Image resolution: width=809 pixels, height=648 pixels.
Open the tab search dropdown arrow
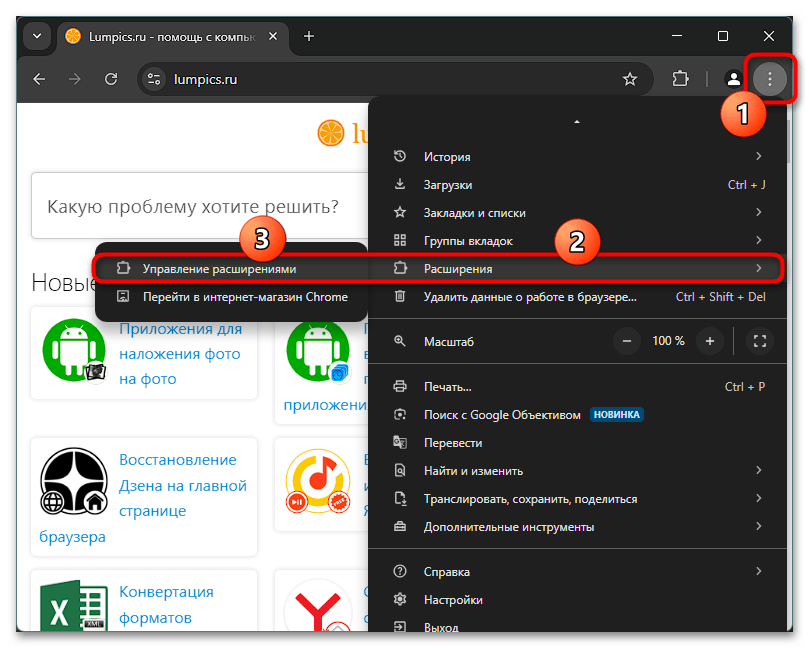click(37, 36)
